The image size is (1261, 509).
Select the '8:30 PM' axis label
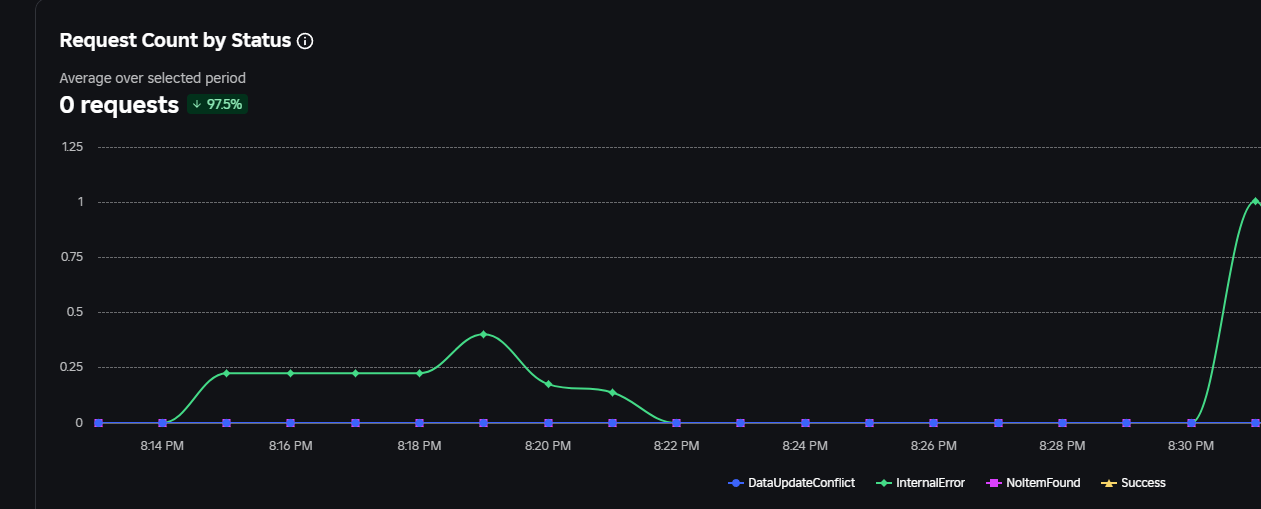(1190, 445)
